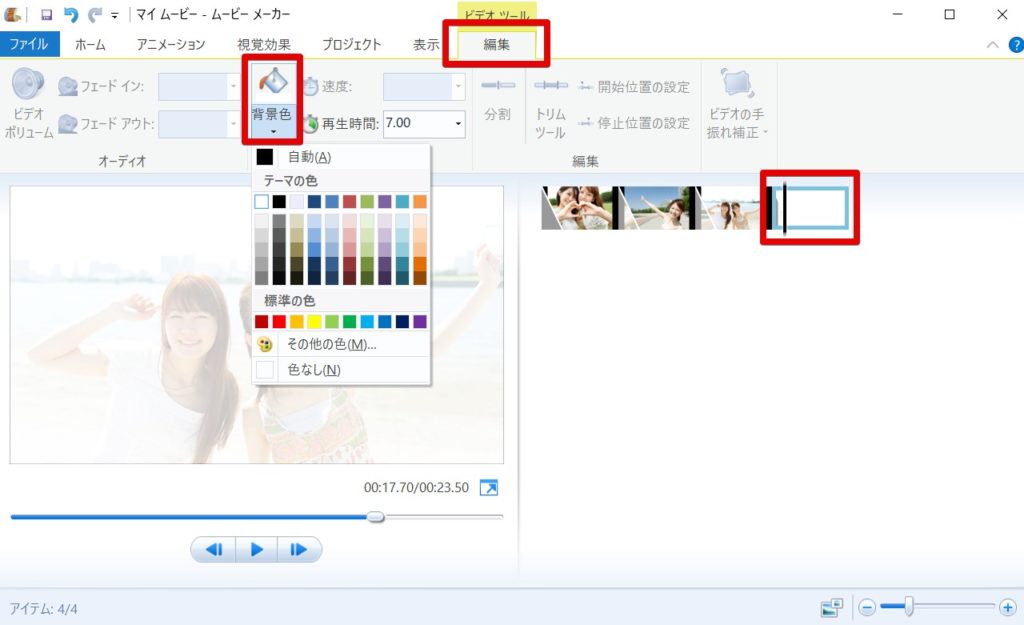Screen dimensions: 1024x625
Task: Pick the white theme color swatch
Action: pyautogui.click(x=261, y=201)
